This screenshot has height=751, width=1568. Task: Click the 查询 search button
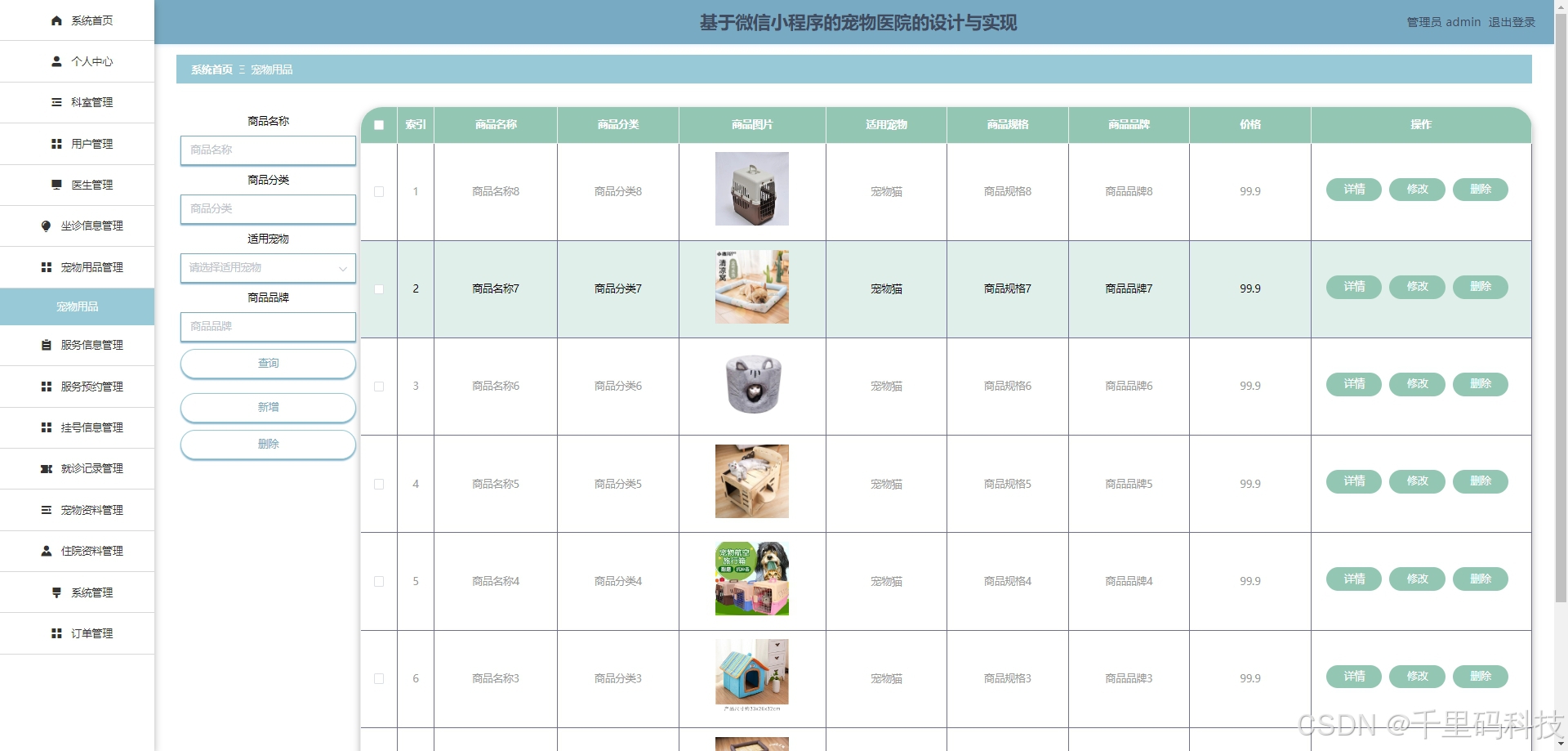(268, 364)
